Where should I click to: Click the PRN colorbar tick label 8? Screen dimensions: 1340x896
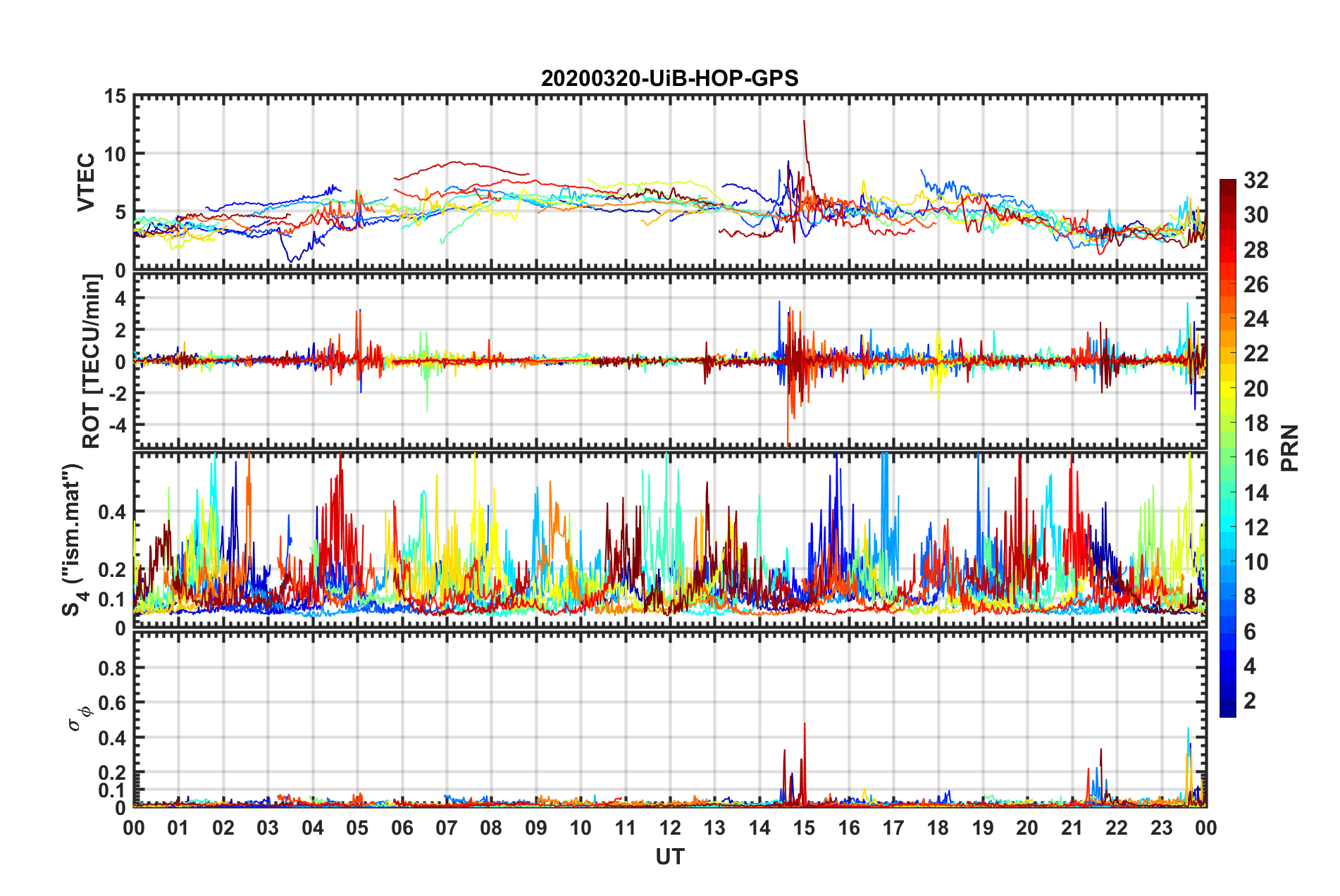tap(1250, 597)
